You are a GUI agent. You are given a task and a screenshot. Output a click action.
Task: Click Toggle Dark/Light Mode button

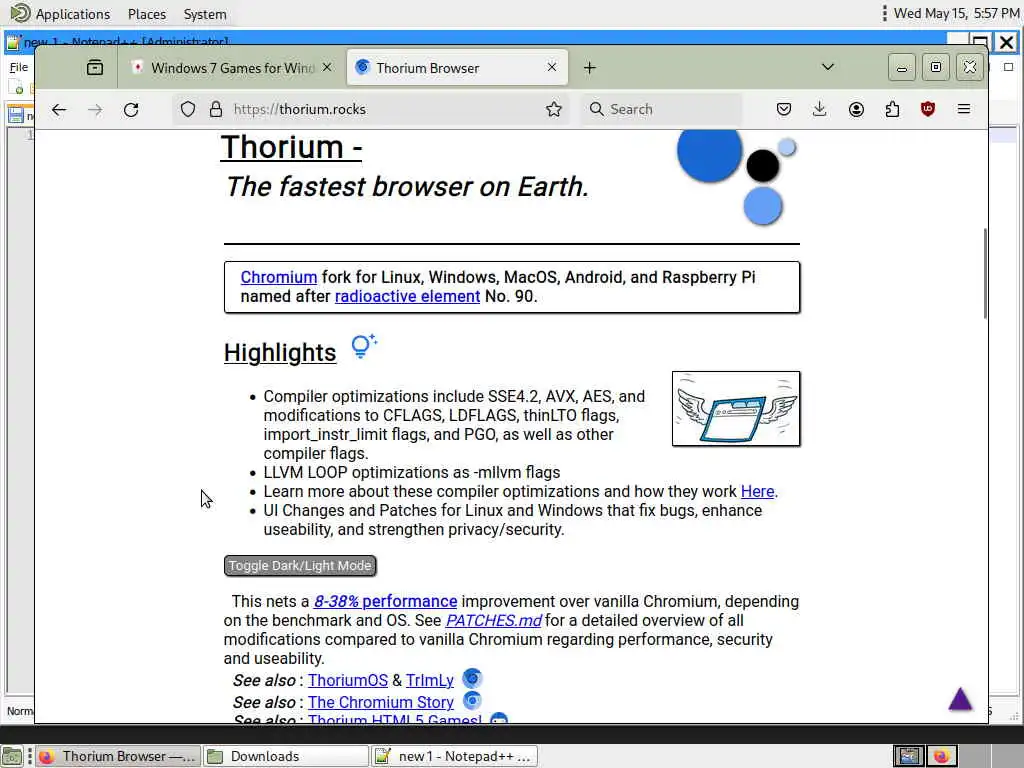[x=300, y=566]
